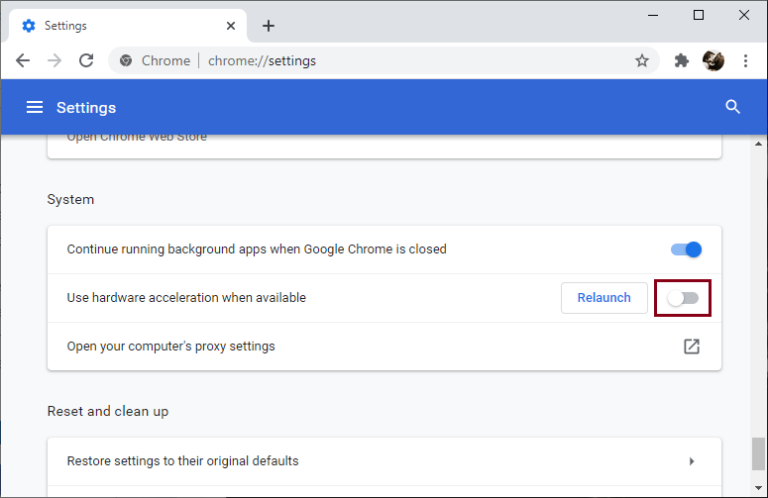The image size is (768, 498).
Task: Open Chrome's three-dot menu
Action: pos(746,61)
